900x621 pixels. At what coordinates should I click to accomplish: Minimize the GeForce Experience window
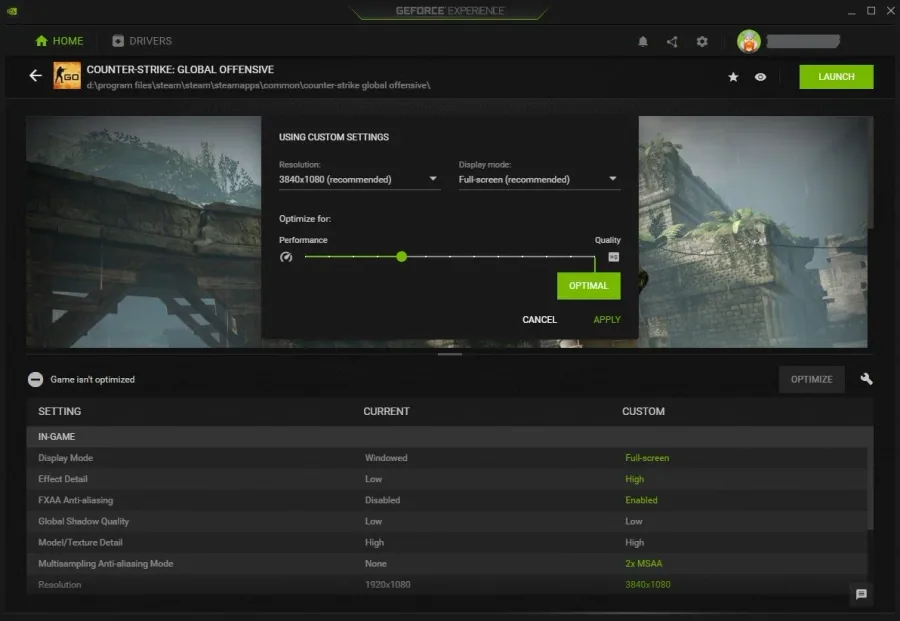(851, 11)
